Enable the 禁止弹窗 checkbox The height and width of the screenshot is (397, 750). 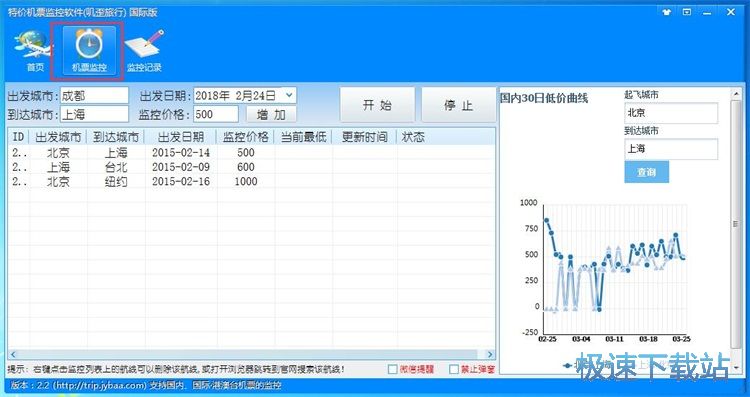tap(454, 369)
